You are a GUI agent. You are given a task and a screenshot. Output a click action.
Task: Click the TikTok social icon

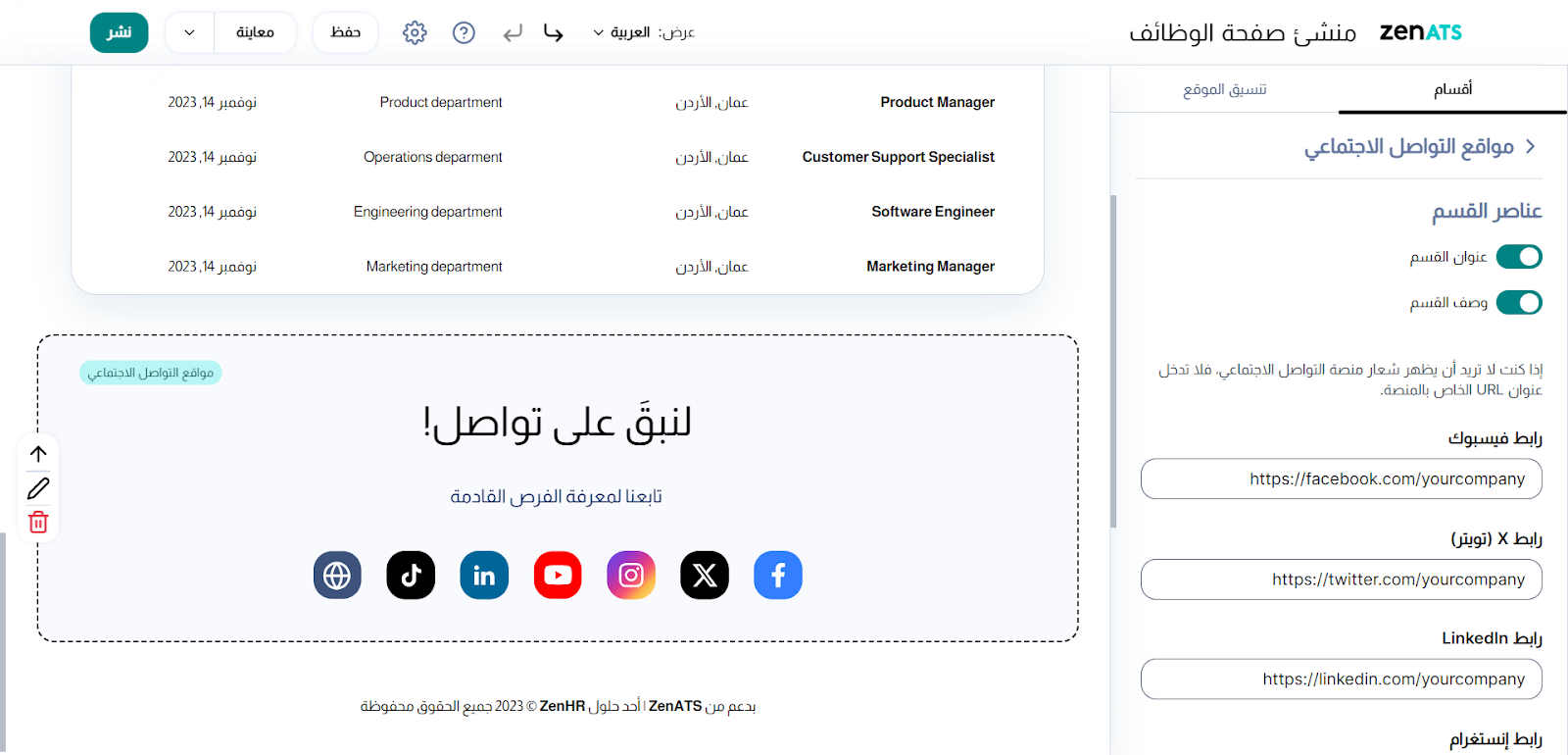411,575
